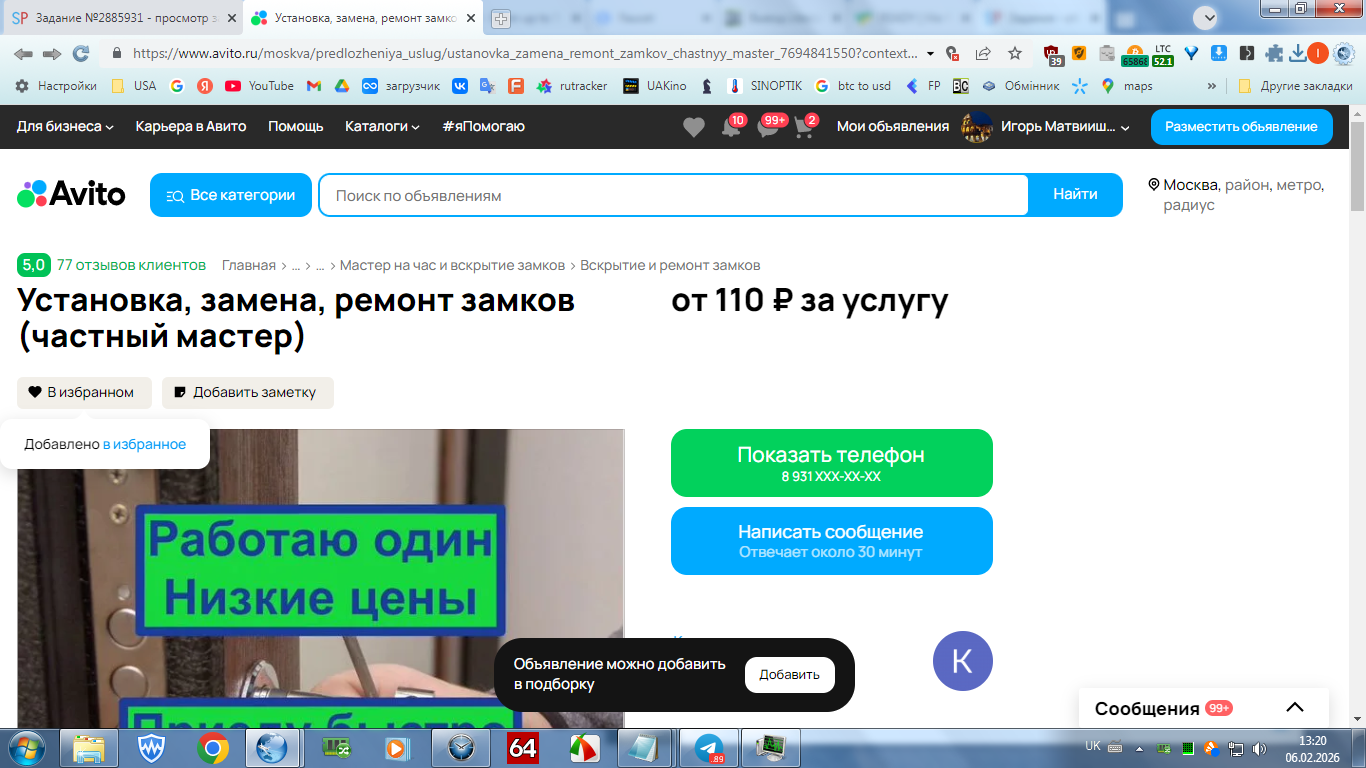
Task: Open the listing photo with Работаю один text
Action: [x=321, y=578]
